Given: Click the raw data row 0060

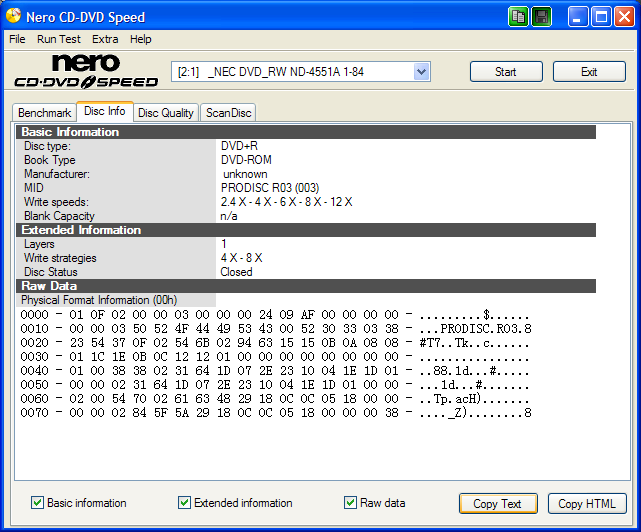Looking at the screenshot, I should pos(275,399).
